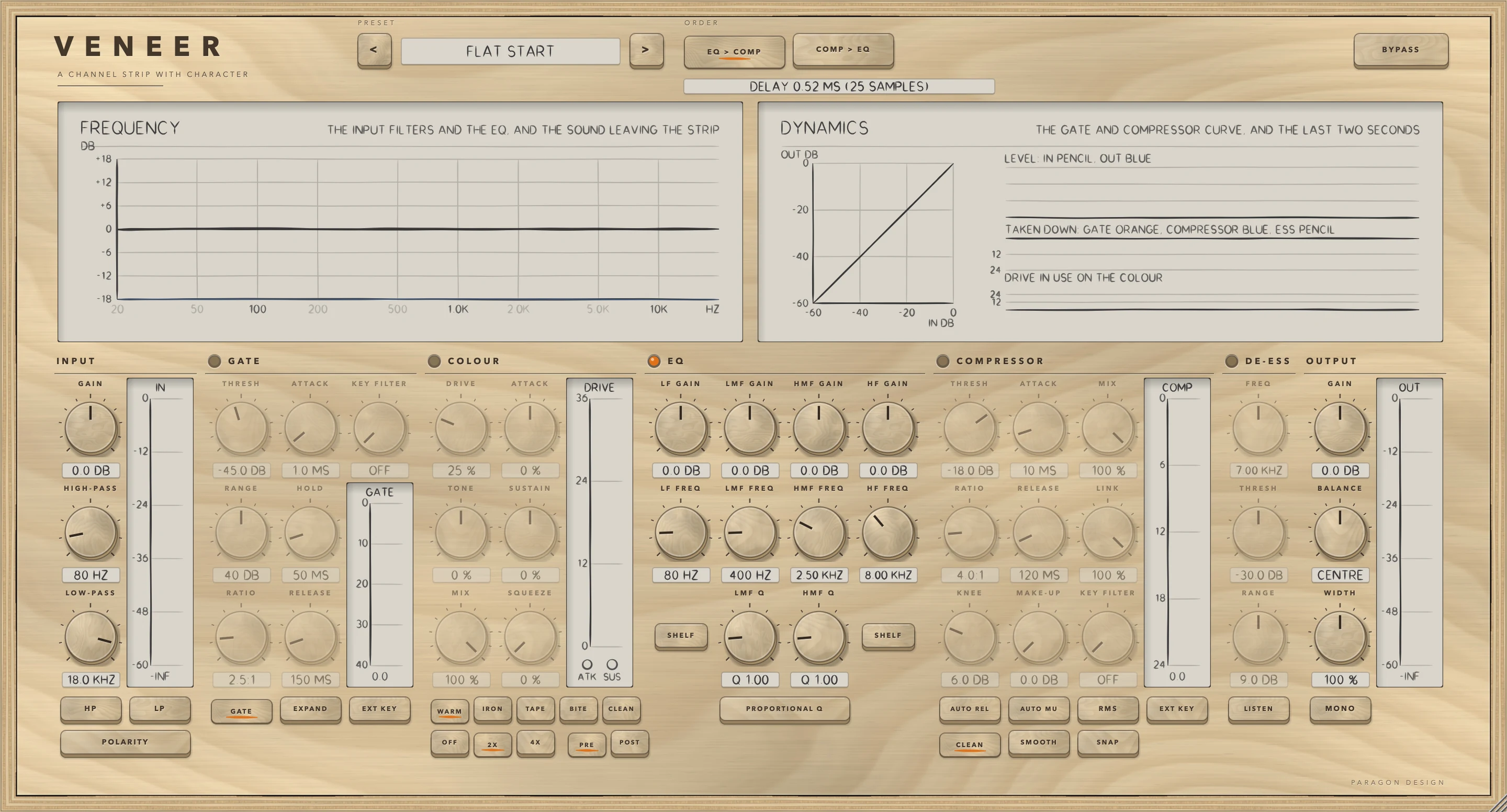
Task: Click the 80 HZ high-pass value field
Action: click(91, 575)
